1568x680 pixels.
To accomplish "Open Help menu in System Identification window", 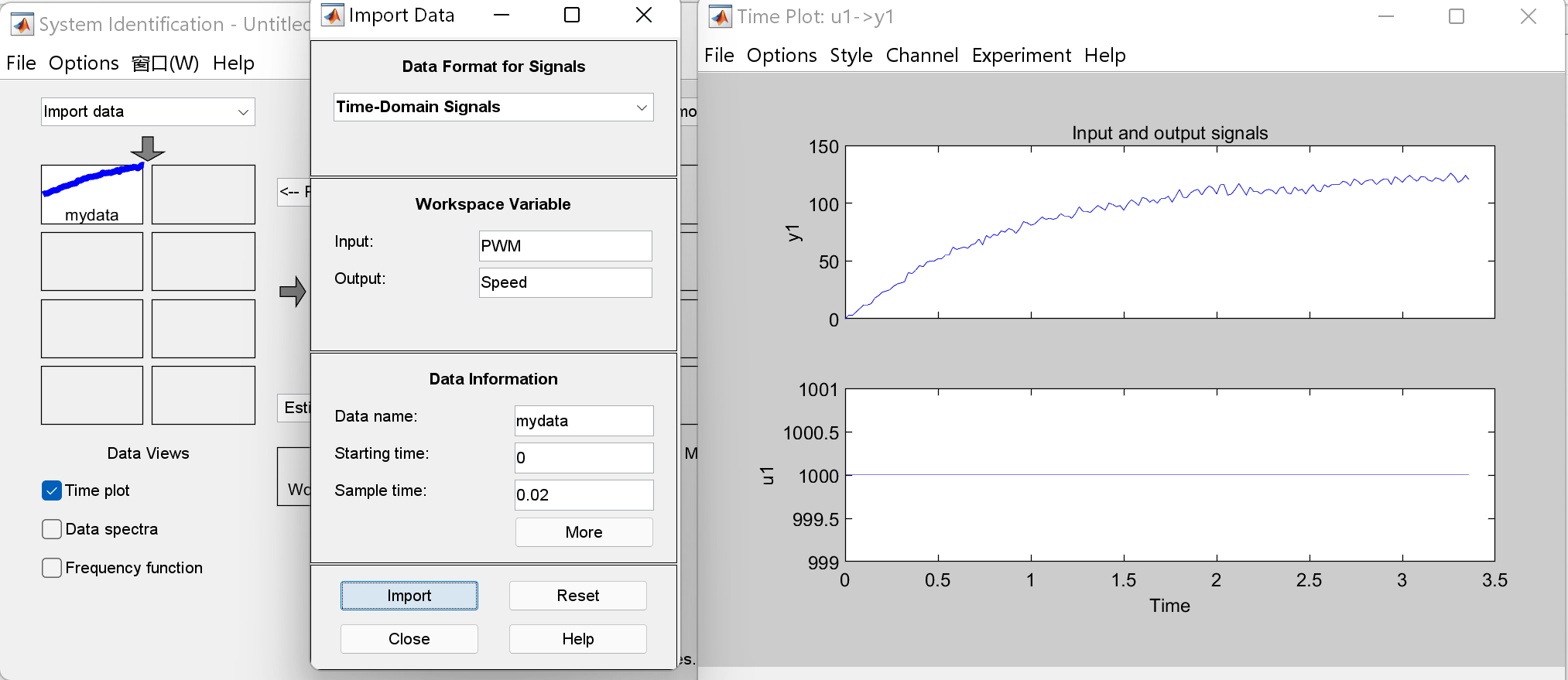I will (234, 63).
